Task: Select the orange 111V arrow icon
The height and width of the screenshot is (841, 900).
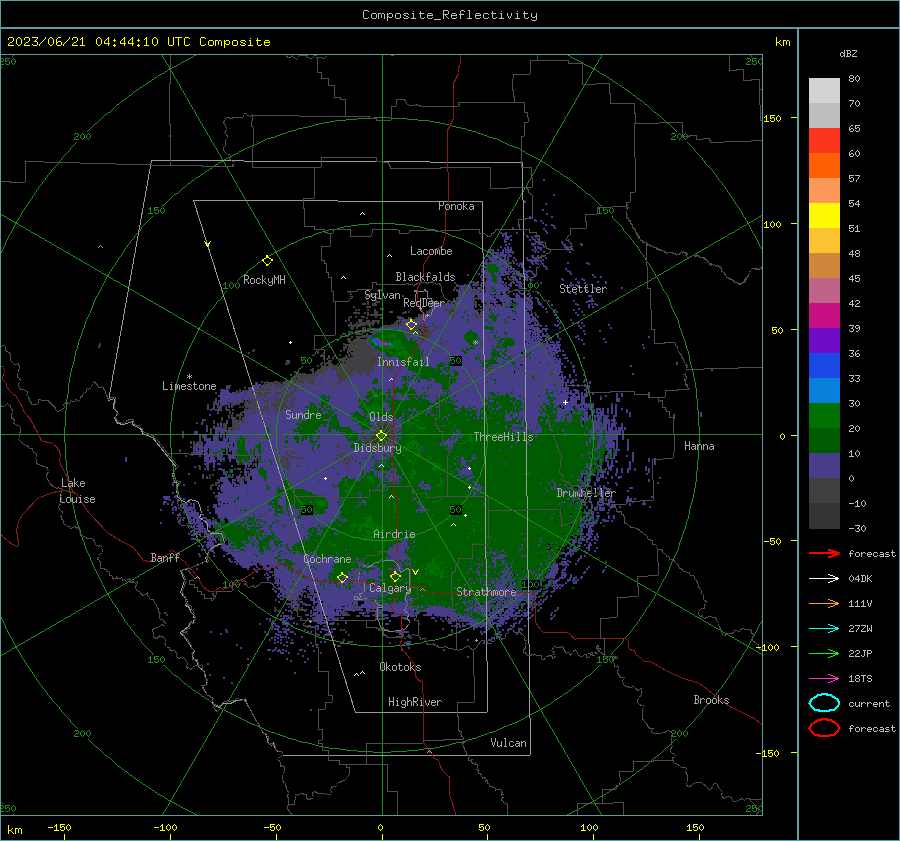Action: pyautogui.click(x=824, y=603)
